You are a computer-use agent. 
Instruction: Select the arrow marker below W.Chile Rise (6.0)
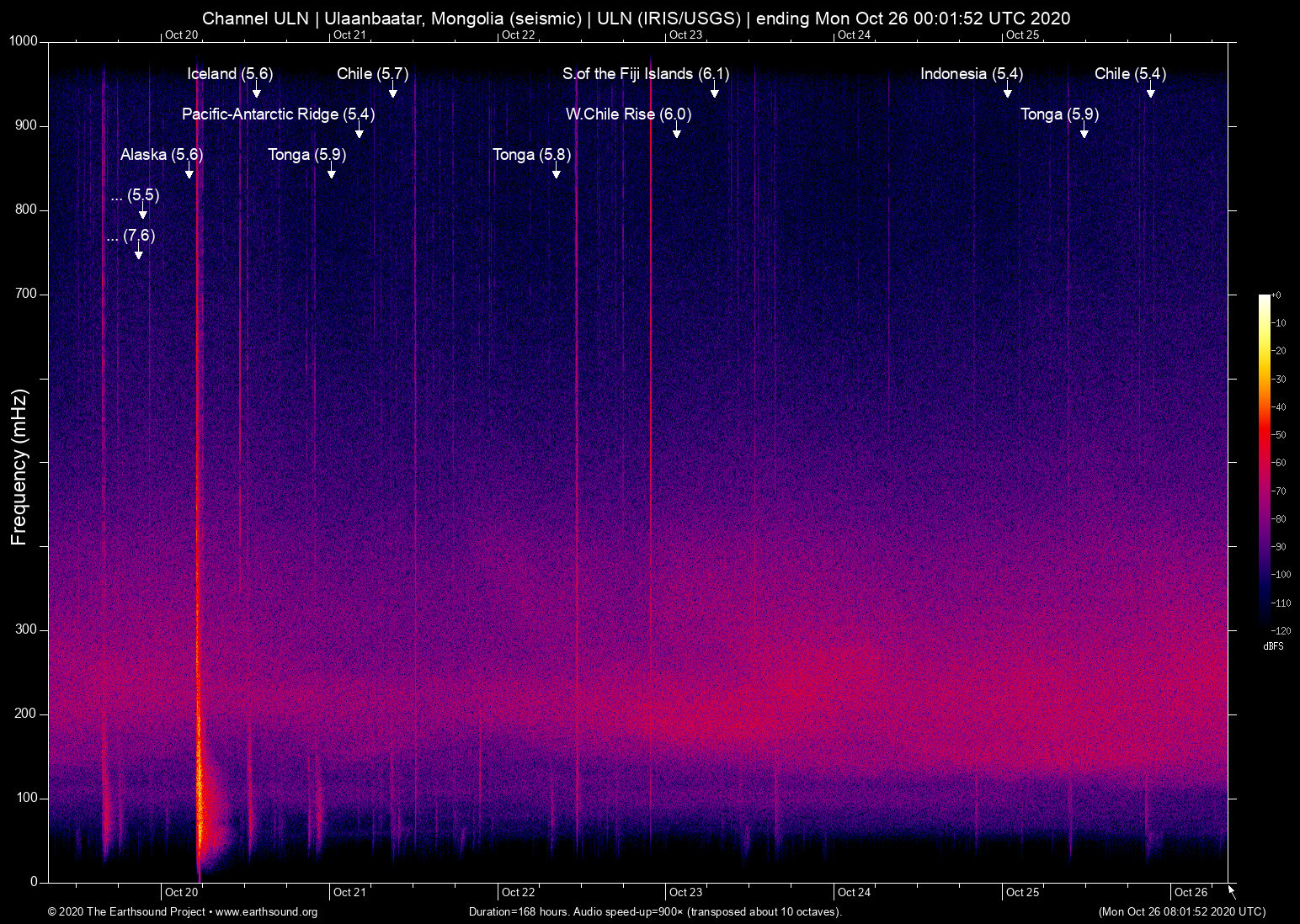677,132
